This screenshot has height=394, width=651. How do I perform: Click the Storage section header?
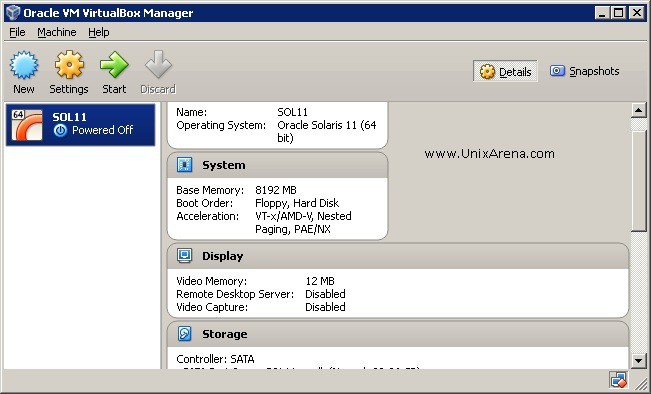click(x=398, y=334)
